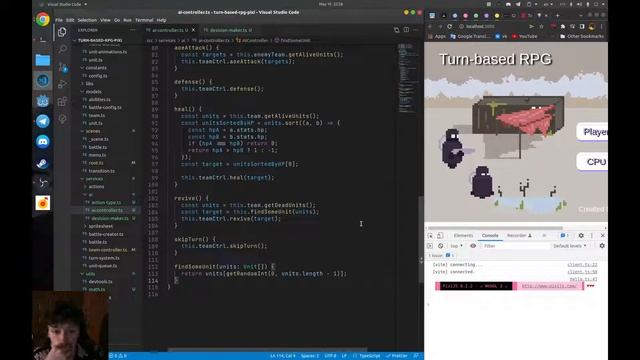This screenshot has width=640, height=360.
Task: Open Extensions view in activity bar
Action: click(62, 101)
